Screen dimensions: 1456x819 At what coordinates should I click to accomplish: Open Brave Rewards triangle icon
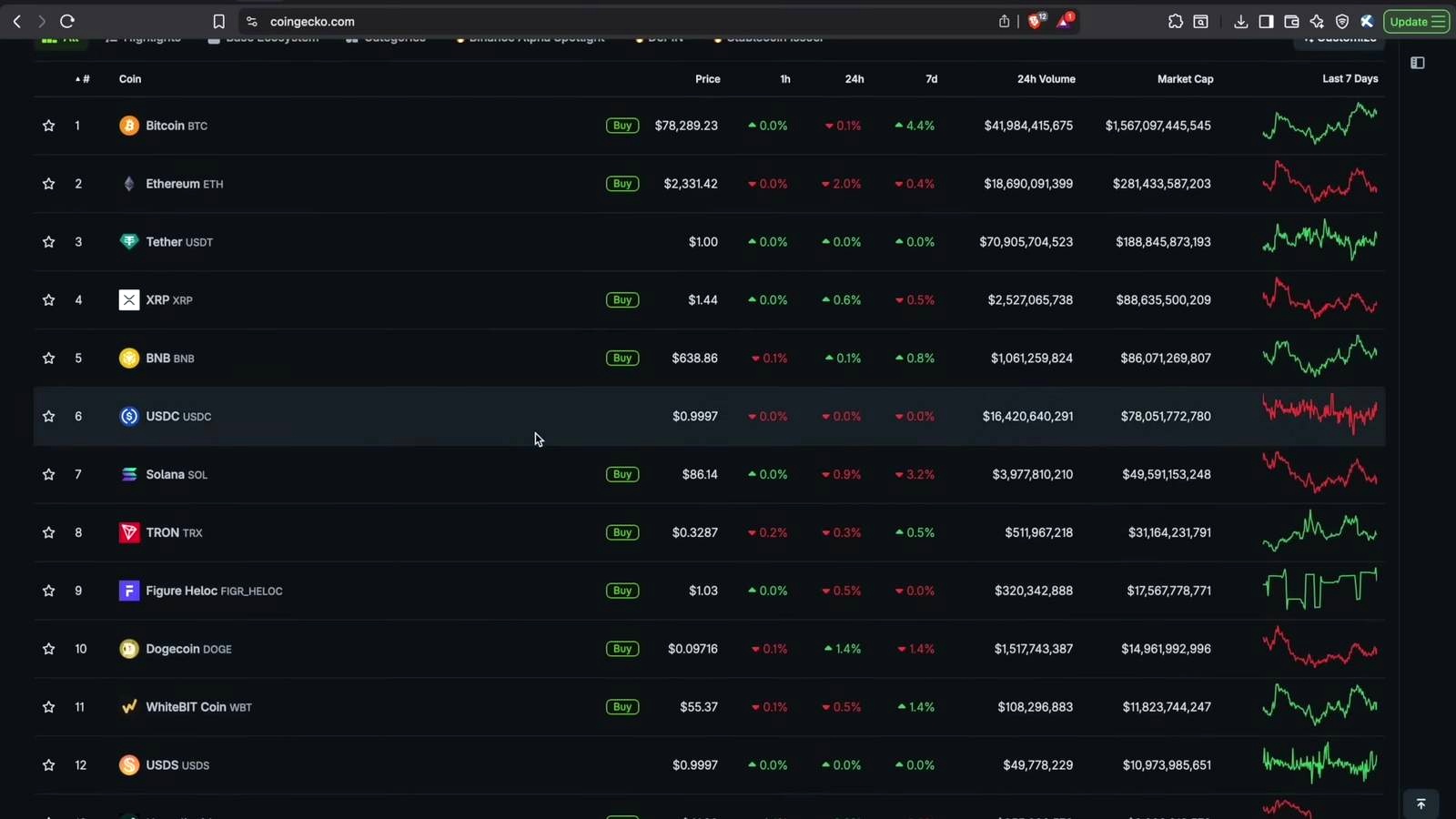coord(1065,21)
